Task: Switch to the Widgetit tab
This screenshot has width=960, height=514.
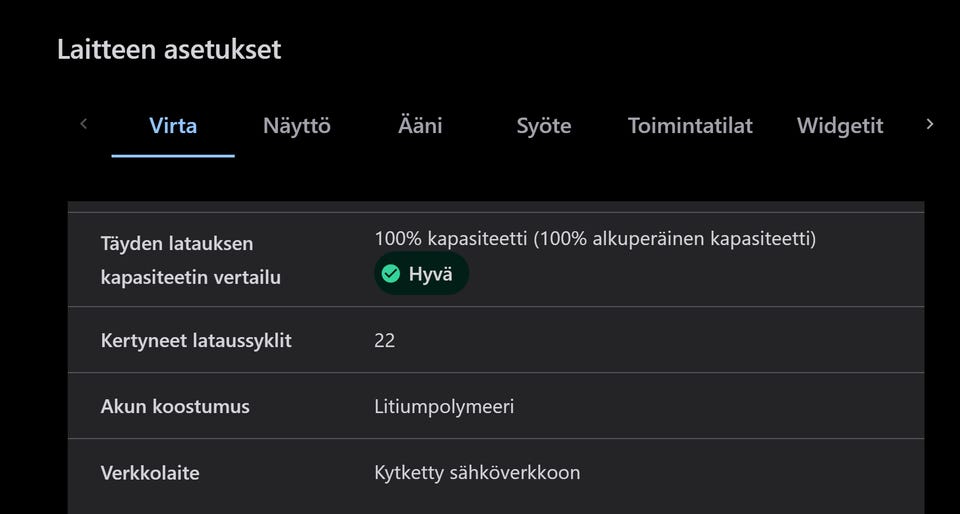Action: pos(839,126)
